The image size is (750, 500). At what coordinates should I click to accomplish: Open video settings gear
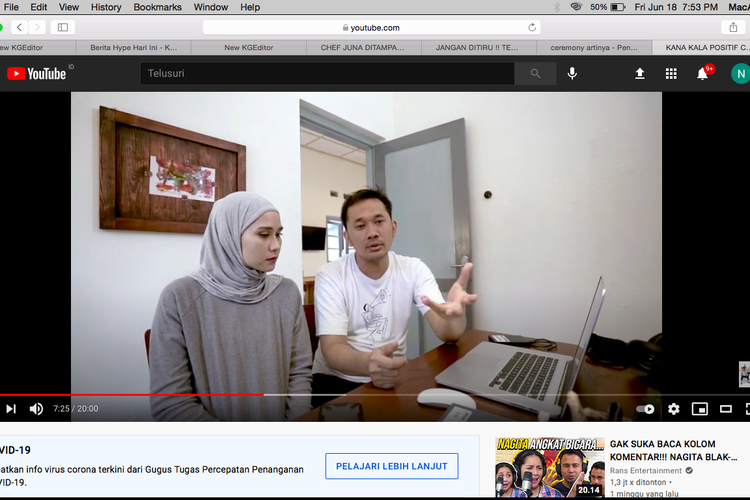673,409
